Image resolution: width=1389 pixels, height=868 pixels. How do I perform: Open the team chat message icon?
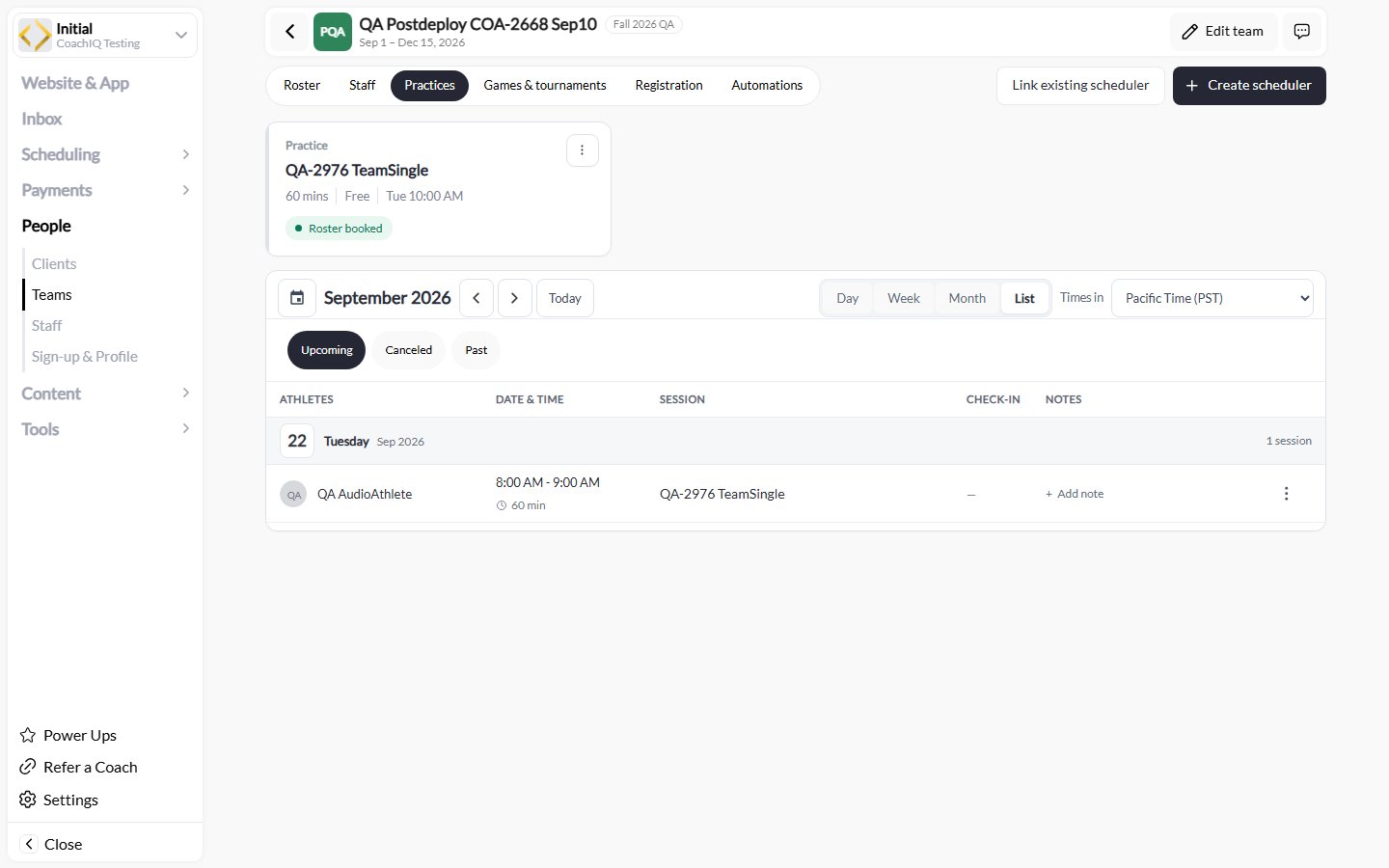point(1301,32)
